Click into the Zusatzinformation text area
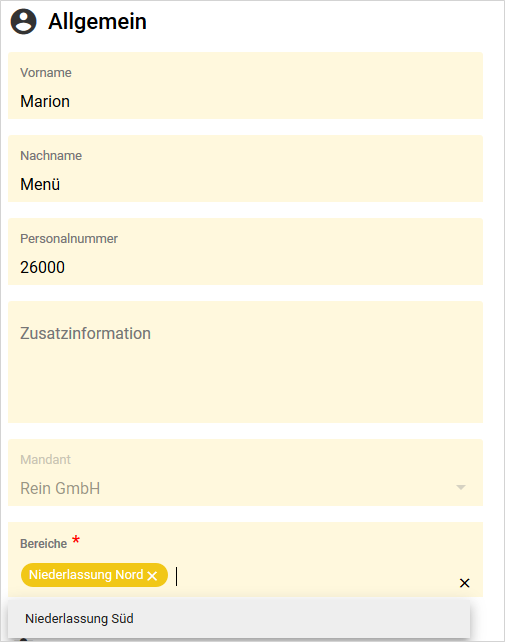Image resolution: width=505 pixels, height=642 pixels. click(x=245, y=362)
